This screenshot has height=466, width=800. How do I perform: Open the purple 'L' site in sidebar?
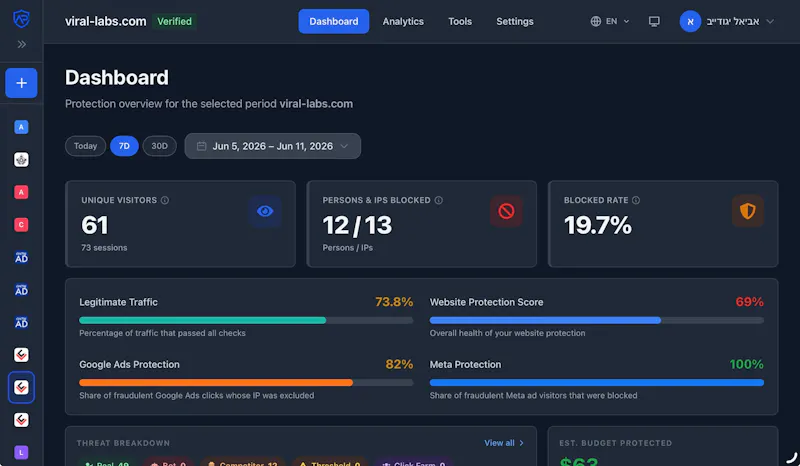pos(21,452)
